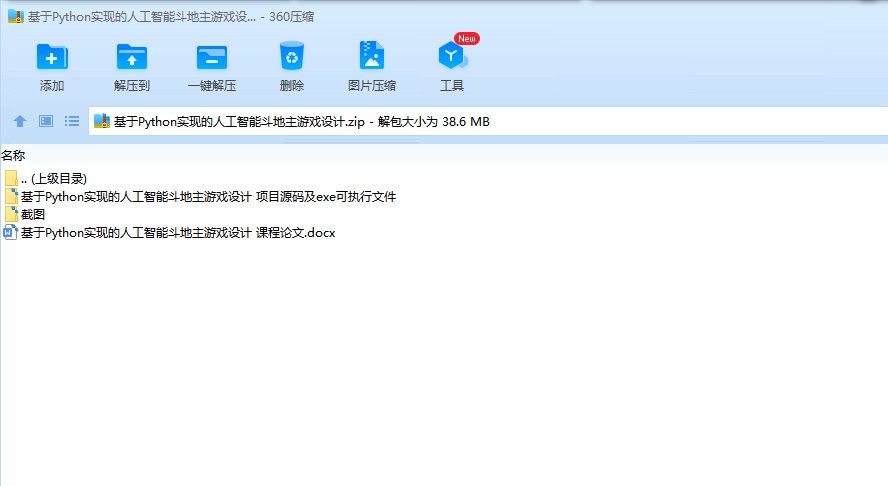The width and height of the screenshot is (888, 486).
Task: Click the Word document icon of 课程论文.docx
Action: (10, 232)
